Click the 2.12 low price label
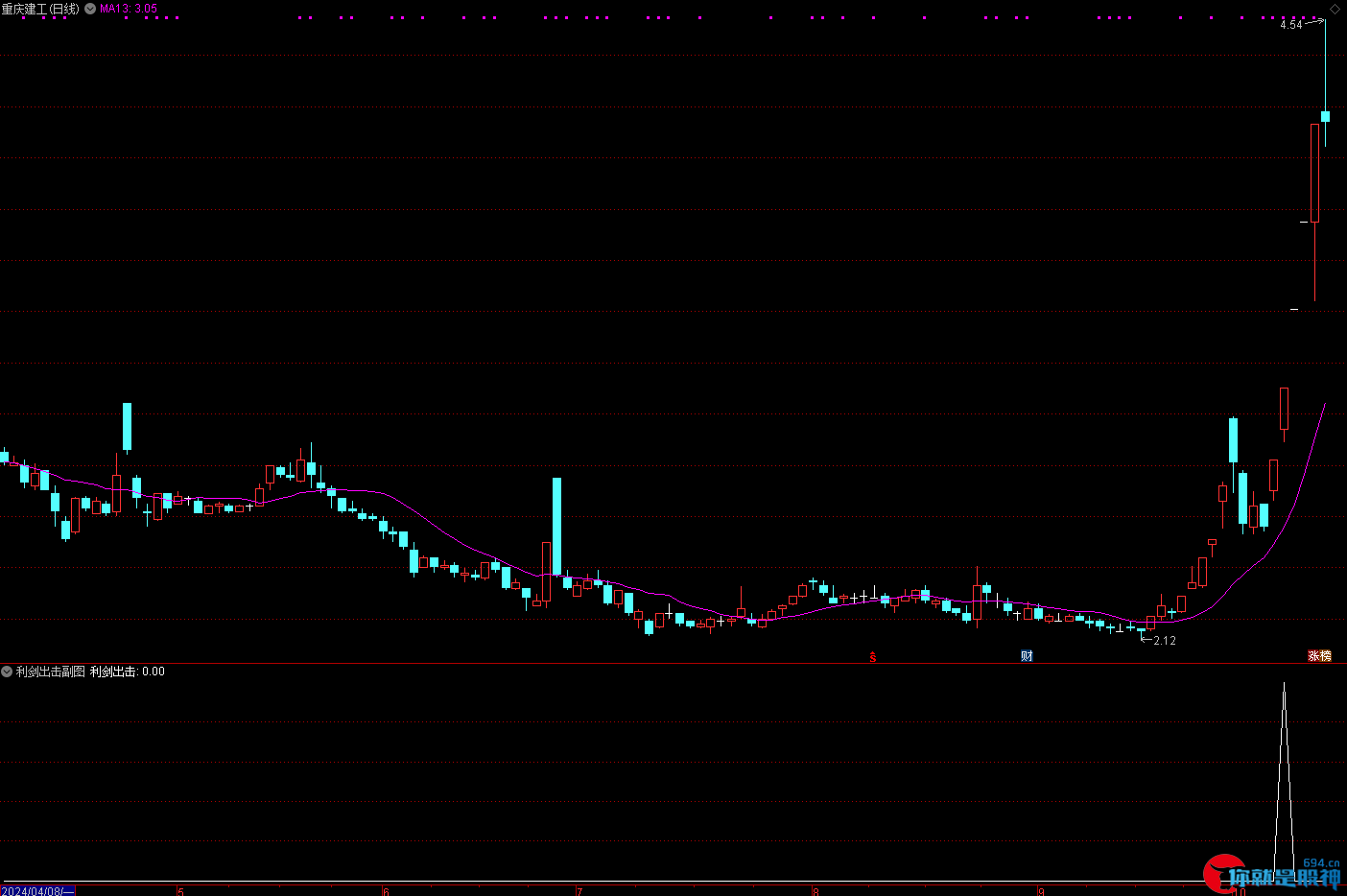This screenshot has width=1347, height=896. tap(1165, 641)
